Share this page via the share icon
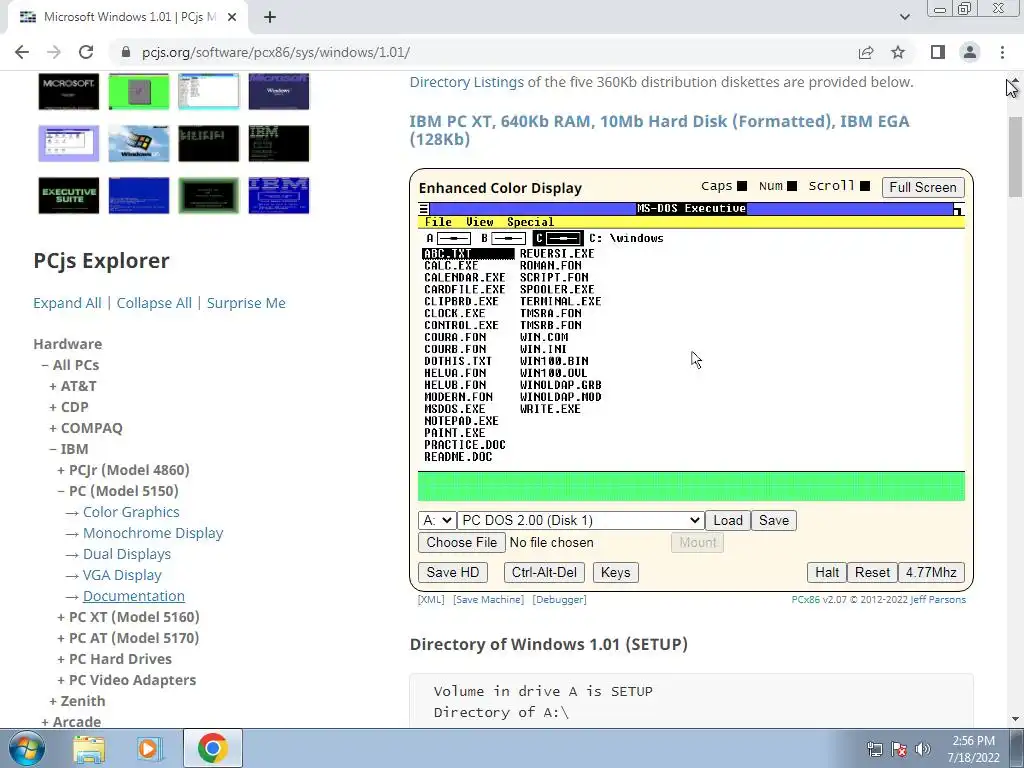Viewport: 1024px width, 768px height. click(x=866, y=52)
